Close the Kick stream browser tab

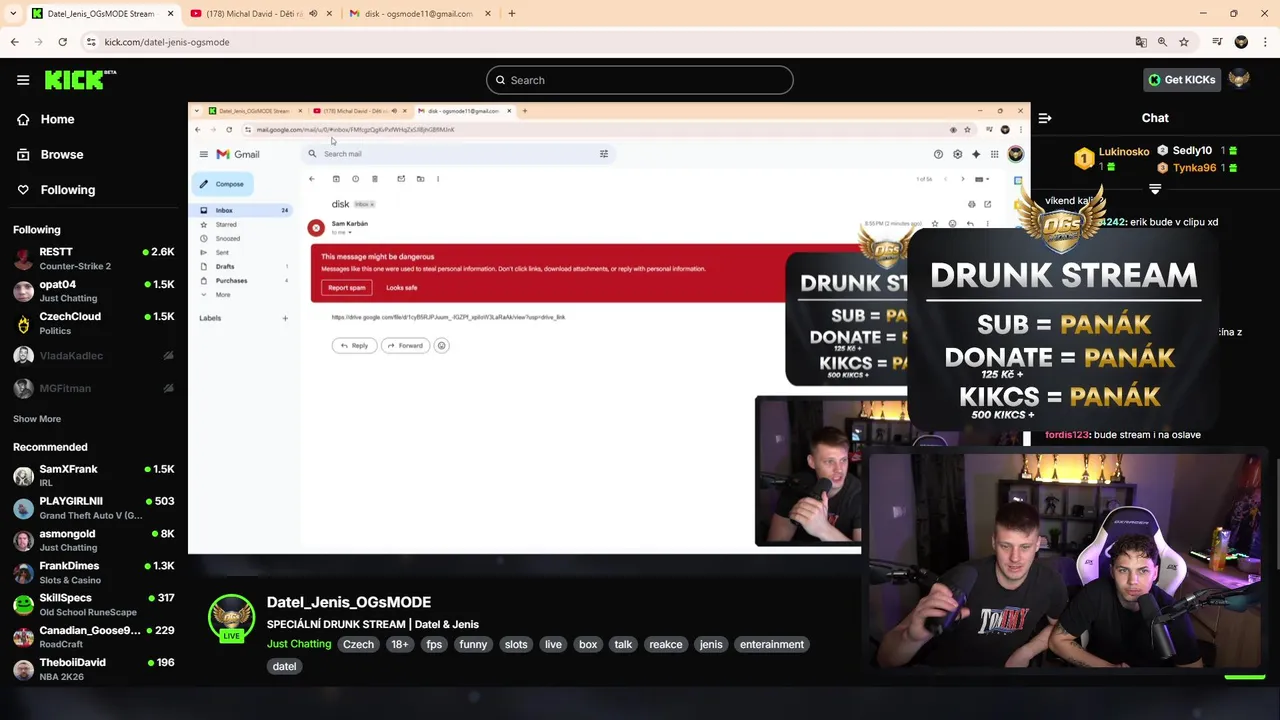pos(170,14)
